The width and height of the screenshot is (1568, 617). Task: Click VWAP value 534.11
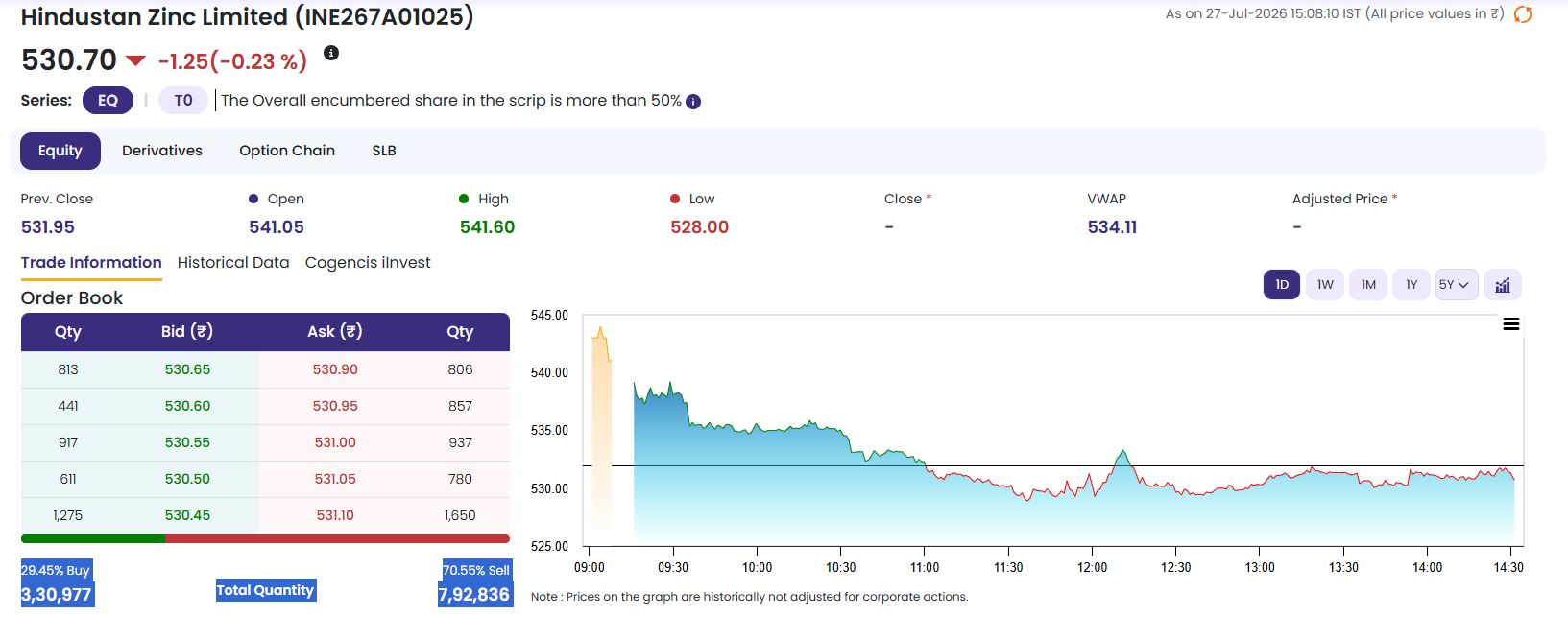[1112, 227]
